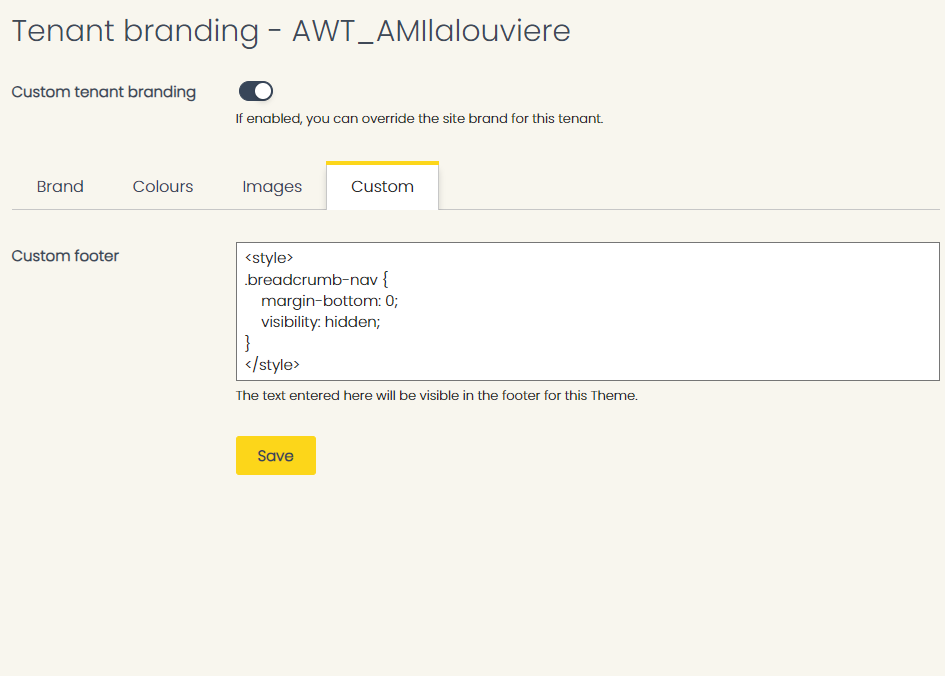Save the tenant branding settings
Image resolution: width=945 pixels, height=676 pixels.
(x=275, y=455)
